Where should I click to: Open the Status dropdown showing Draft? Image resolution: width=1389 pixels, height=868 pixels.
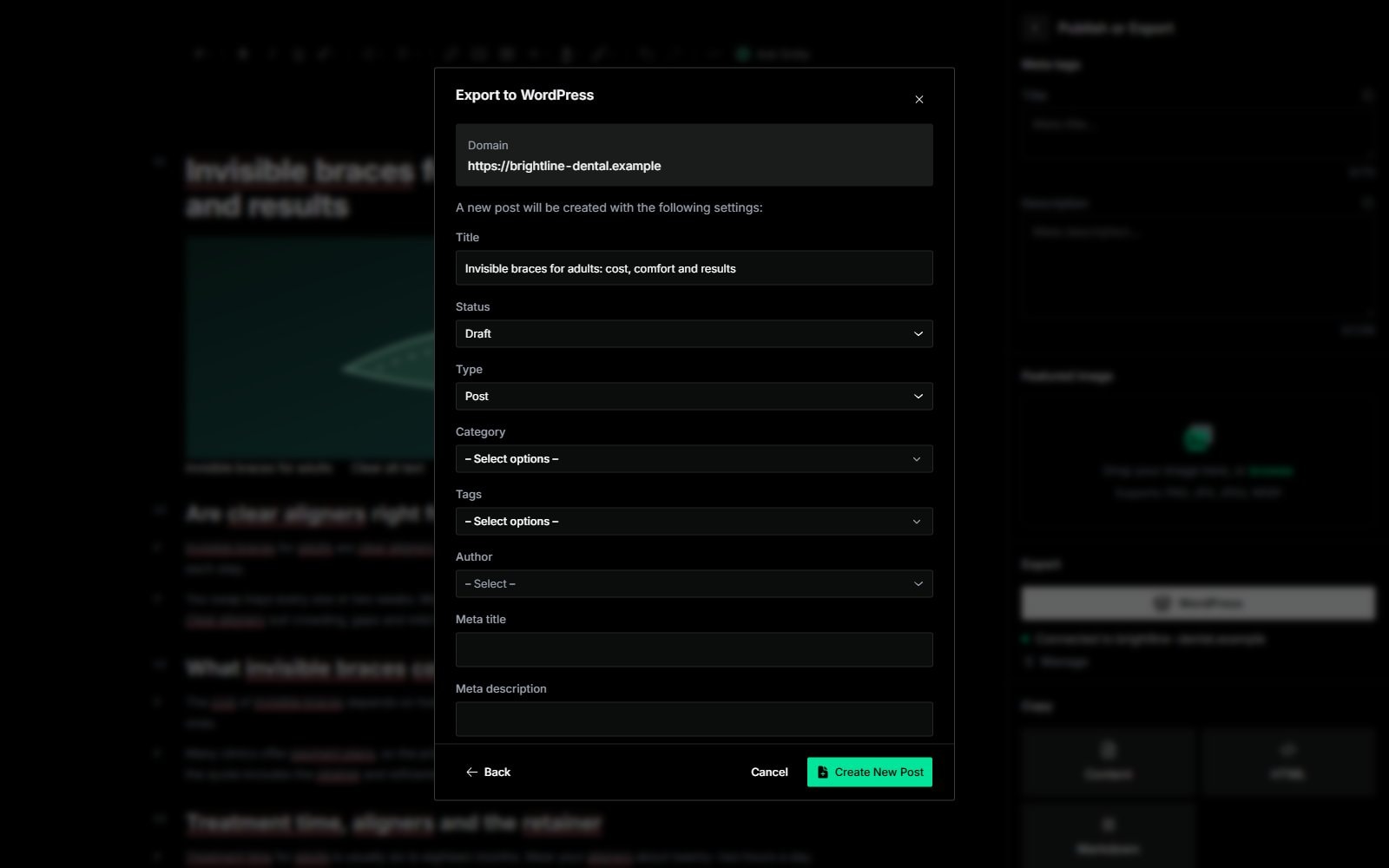(694, 334)
